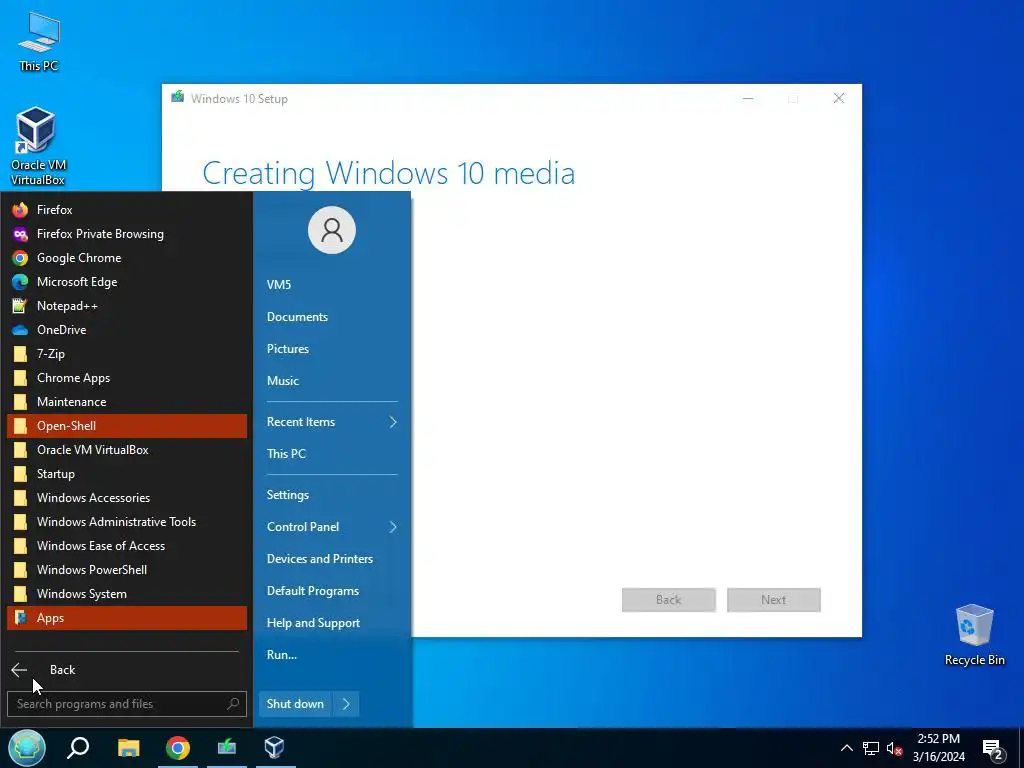This screenshot has height=768, width=1024.
Task: Open Google Chrome in the Start menu
Action: (127, 258)
